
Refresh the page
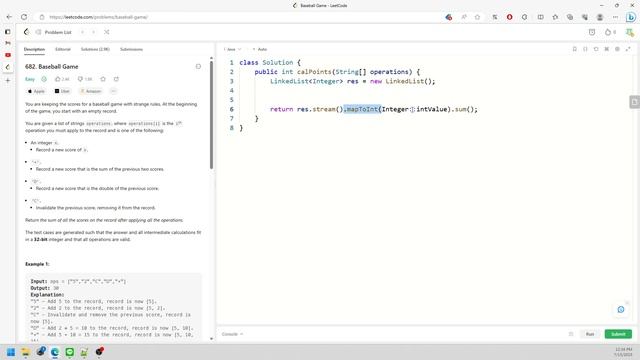coord(24,17)
